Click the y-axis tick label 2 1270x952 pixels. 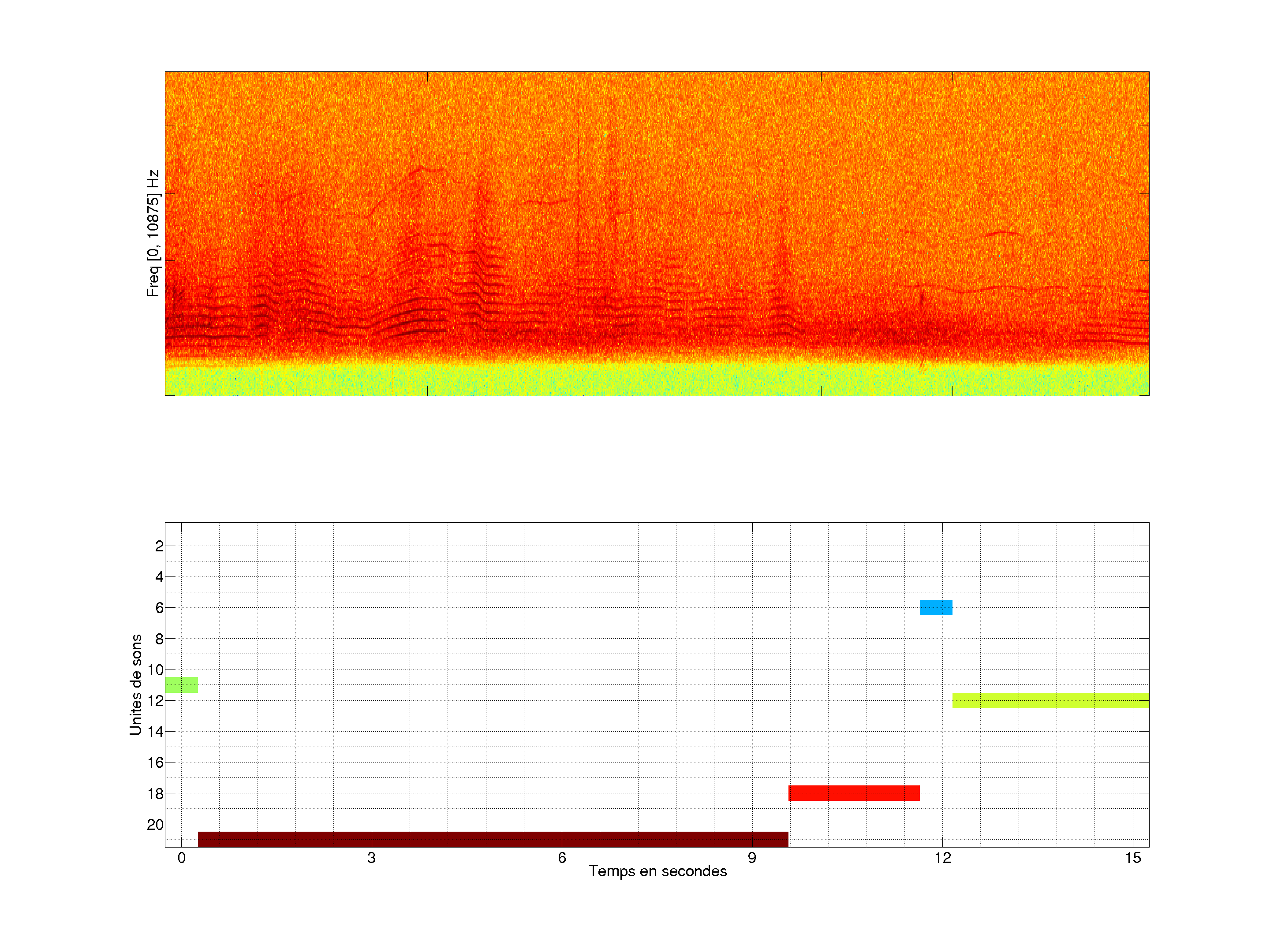(159, 546)
